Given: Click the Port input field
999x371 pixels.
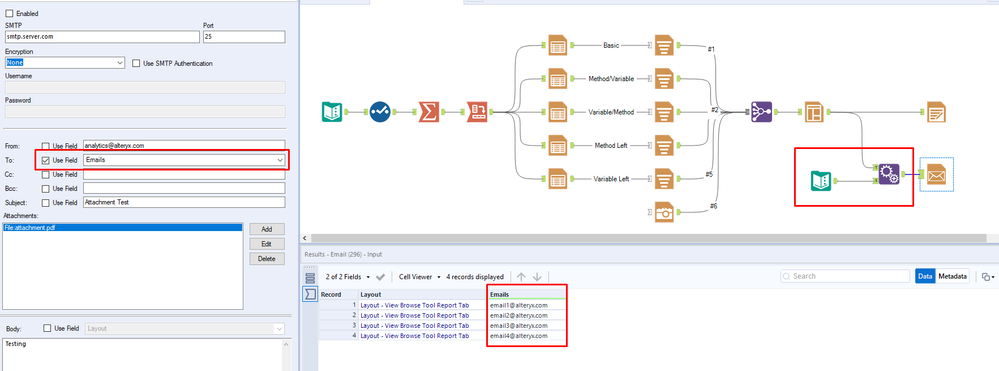Looking at the screenshot, I should (x=244, y=37).
